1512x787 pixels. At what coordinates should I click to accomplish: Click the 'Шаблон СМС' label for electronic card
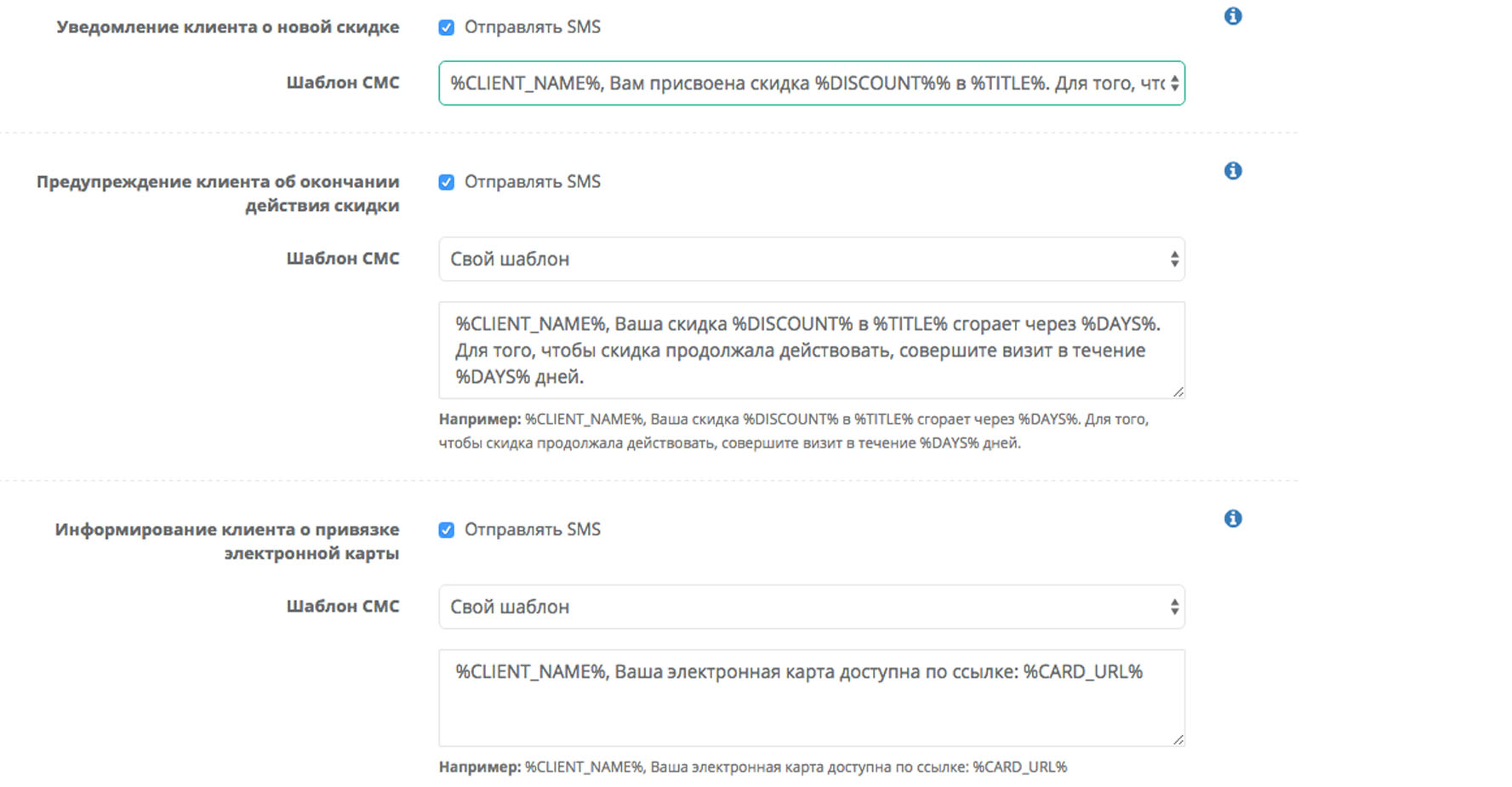343,607
